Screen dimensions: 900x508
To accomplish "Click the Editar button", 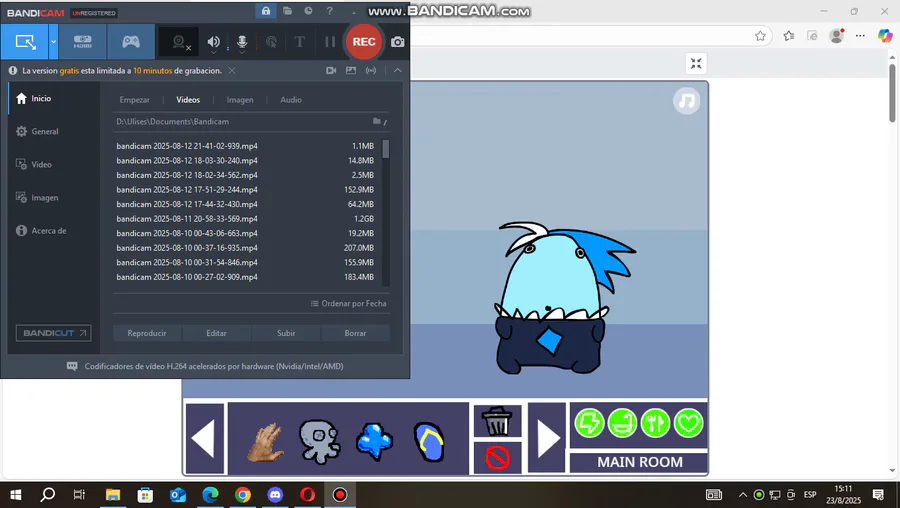I will (216, 333).
